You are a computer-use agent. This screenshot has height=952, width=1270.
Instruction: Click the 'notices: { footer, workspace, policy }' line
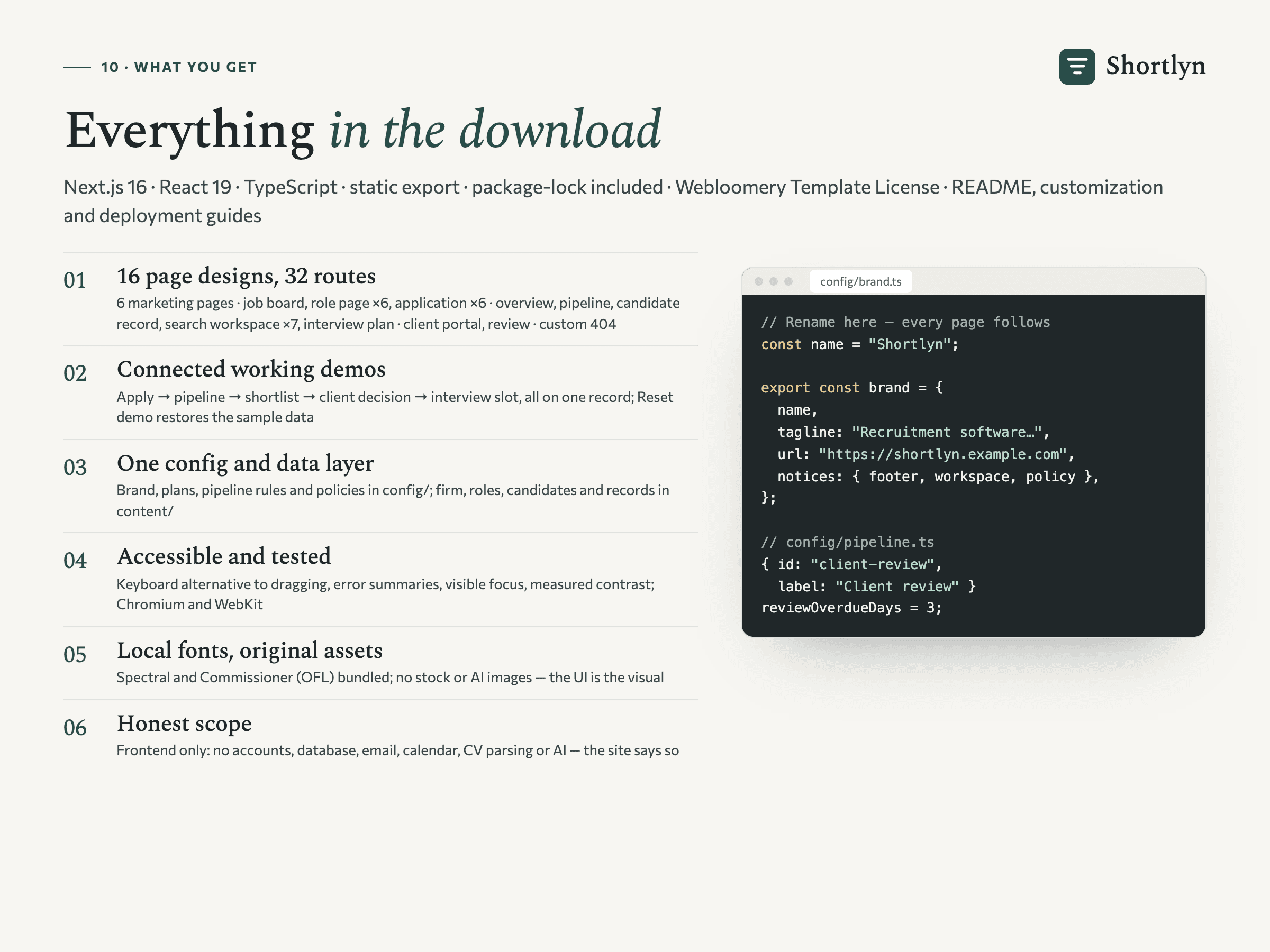click(938, 477)
